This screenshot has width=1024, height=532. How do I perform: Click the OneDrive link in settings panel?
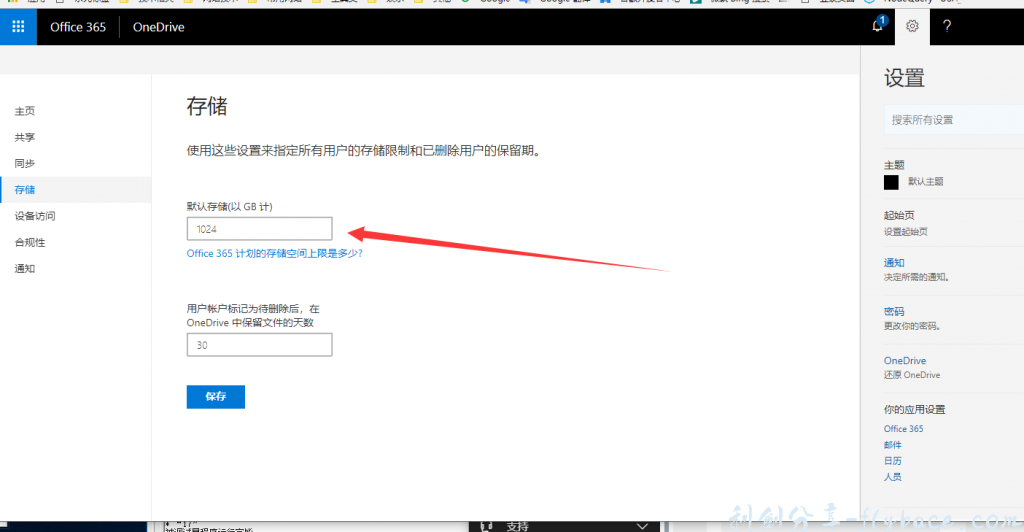905,360
